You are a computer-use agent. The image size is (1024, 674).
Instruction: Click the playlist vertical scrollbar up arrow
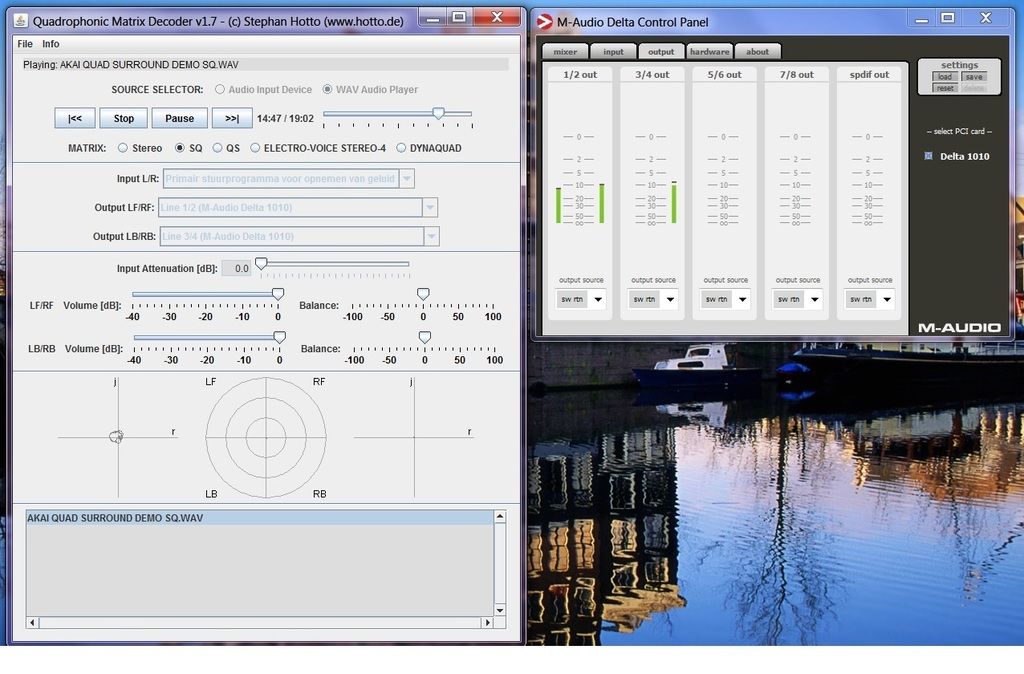point(500,517)
